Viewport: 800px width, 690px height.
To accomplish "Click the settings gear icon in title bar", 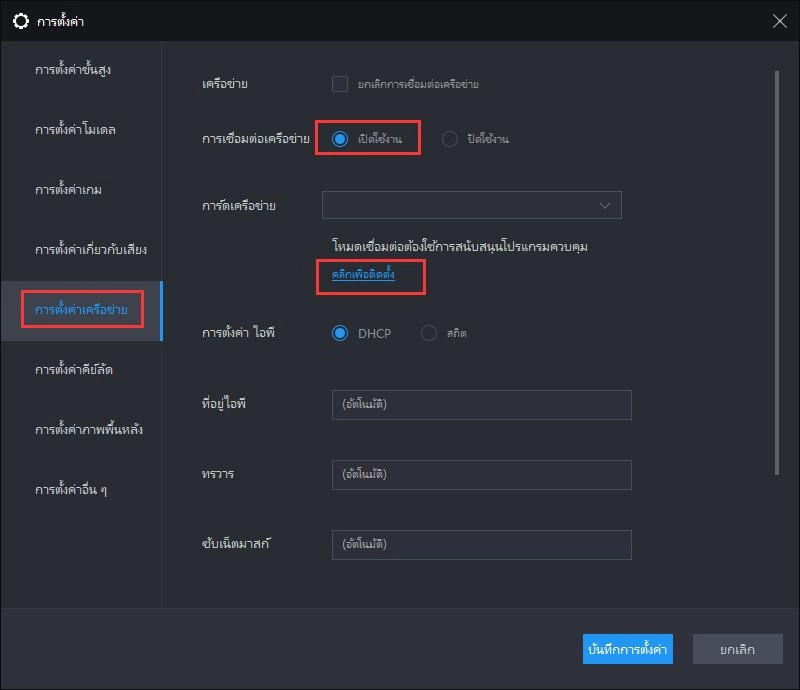I will coord(21,20).
